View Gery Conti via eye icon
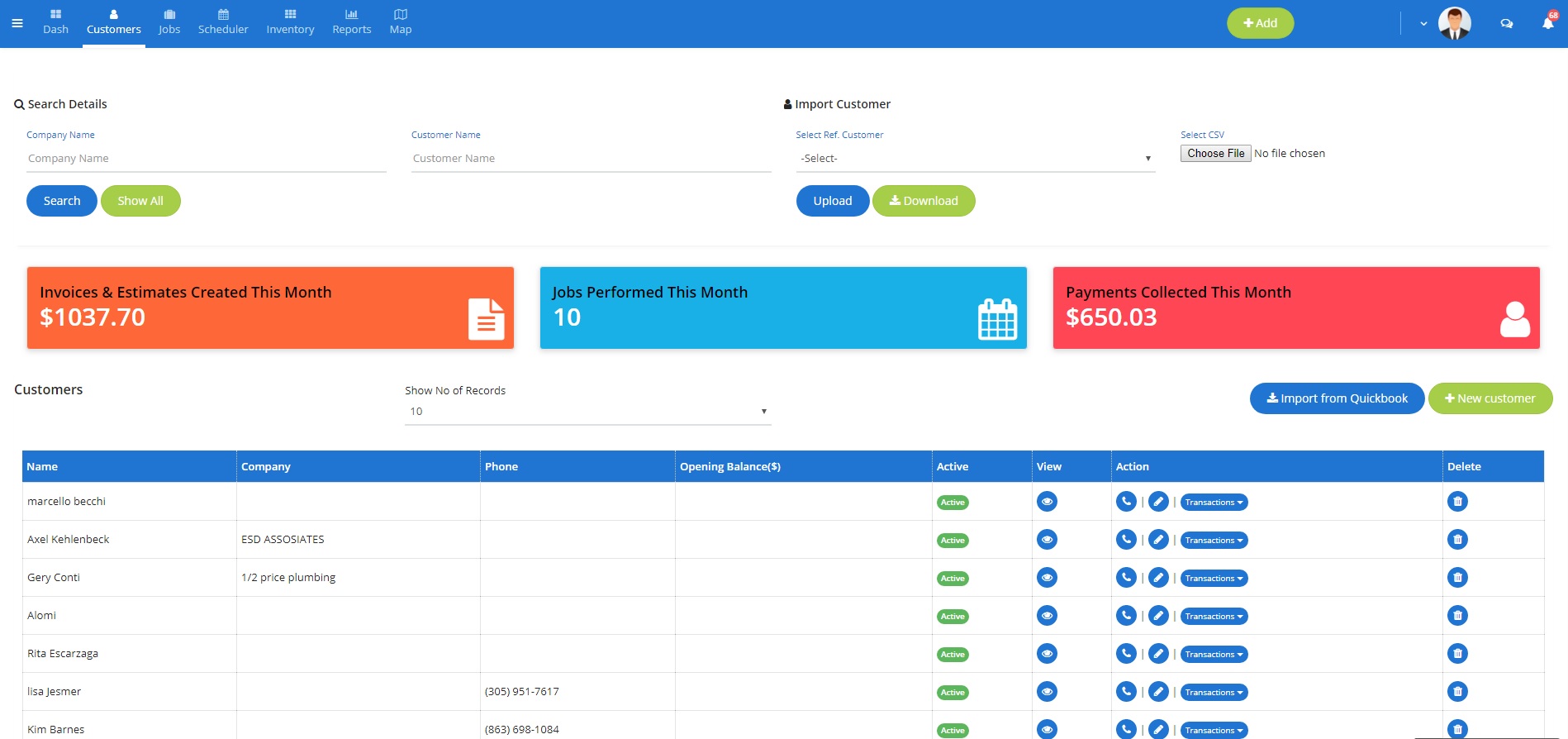1568x739 pixels. (x=1047, y=578)
